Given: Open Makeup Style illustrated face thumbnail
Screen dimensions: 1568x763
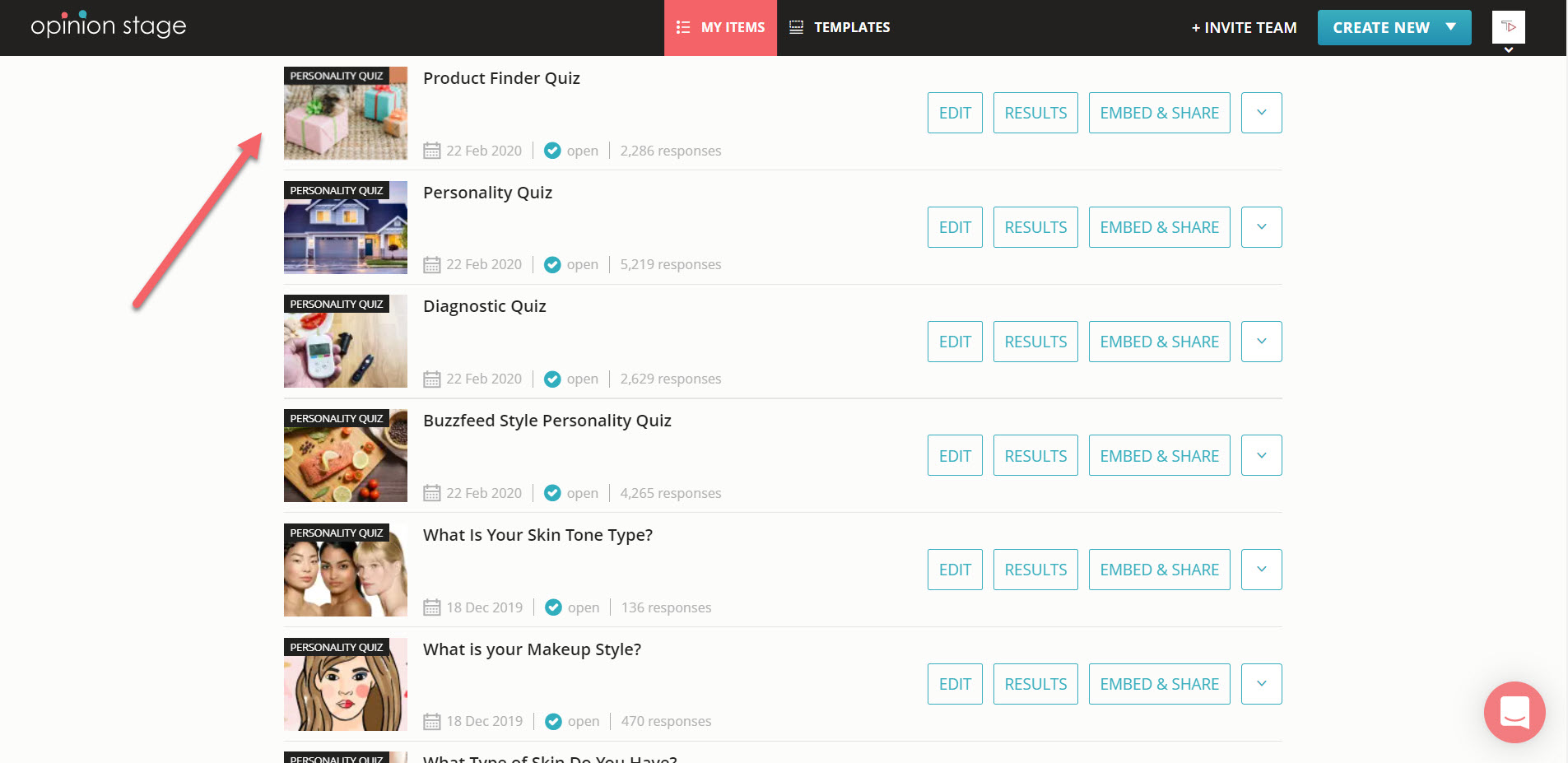Looking at the screenshot, I should click(346, 684).
